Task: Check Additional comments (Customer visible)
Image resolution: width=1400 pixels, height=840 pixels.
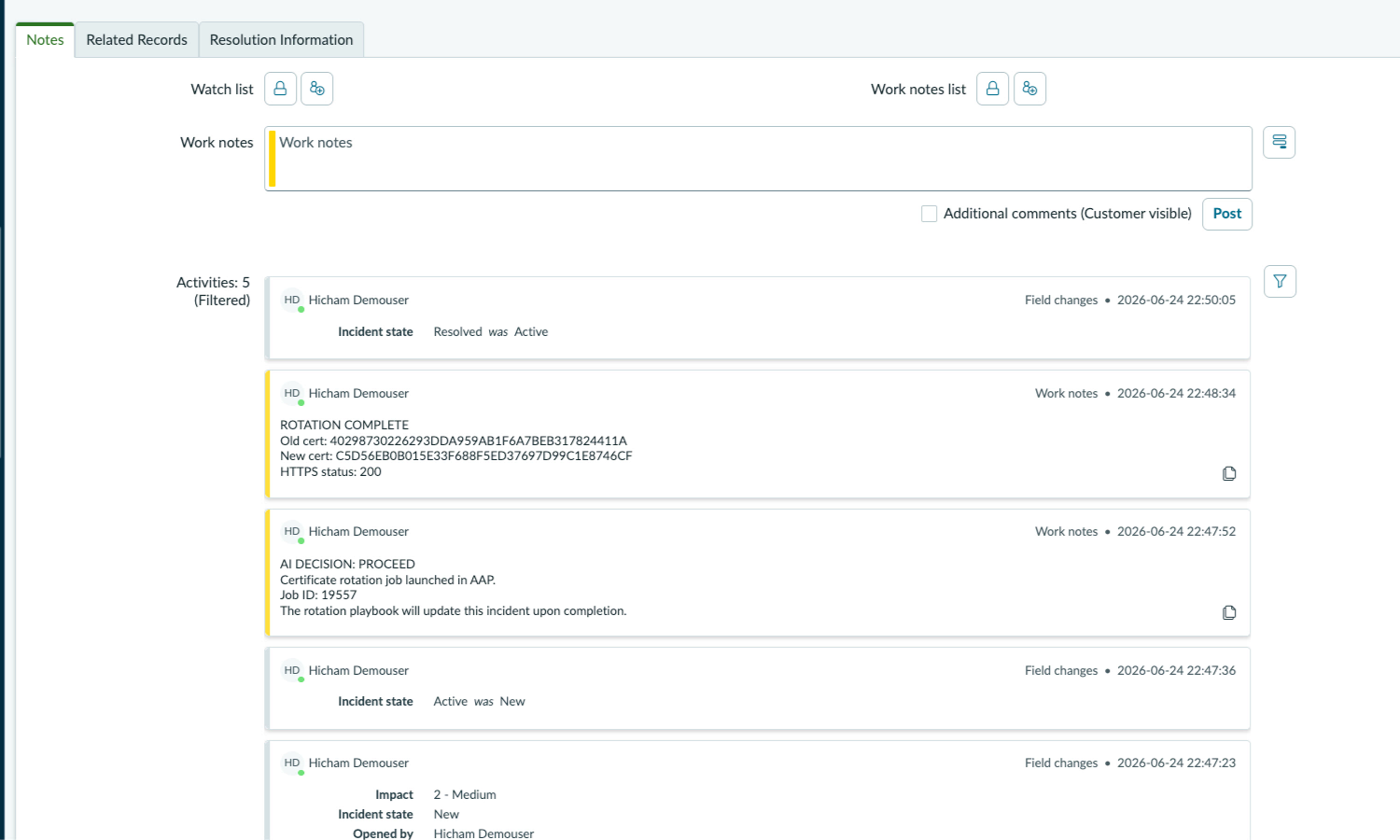Action: [x=929, y=214]
